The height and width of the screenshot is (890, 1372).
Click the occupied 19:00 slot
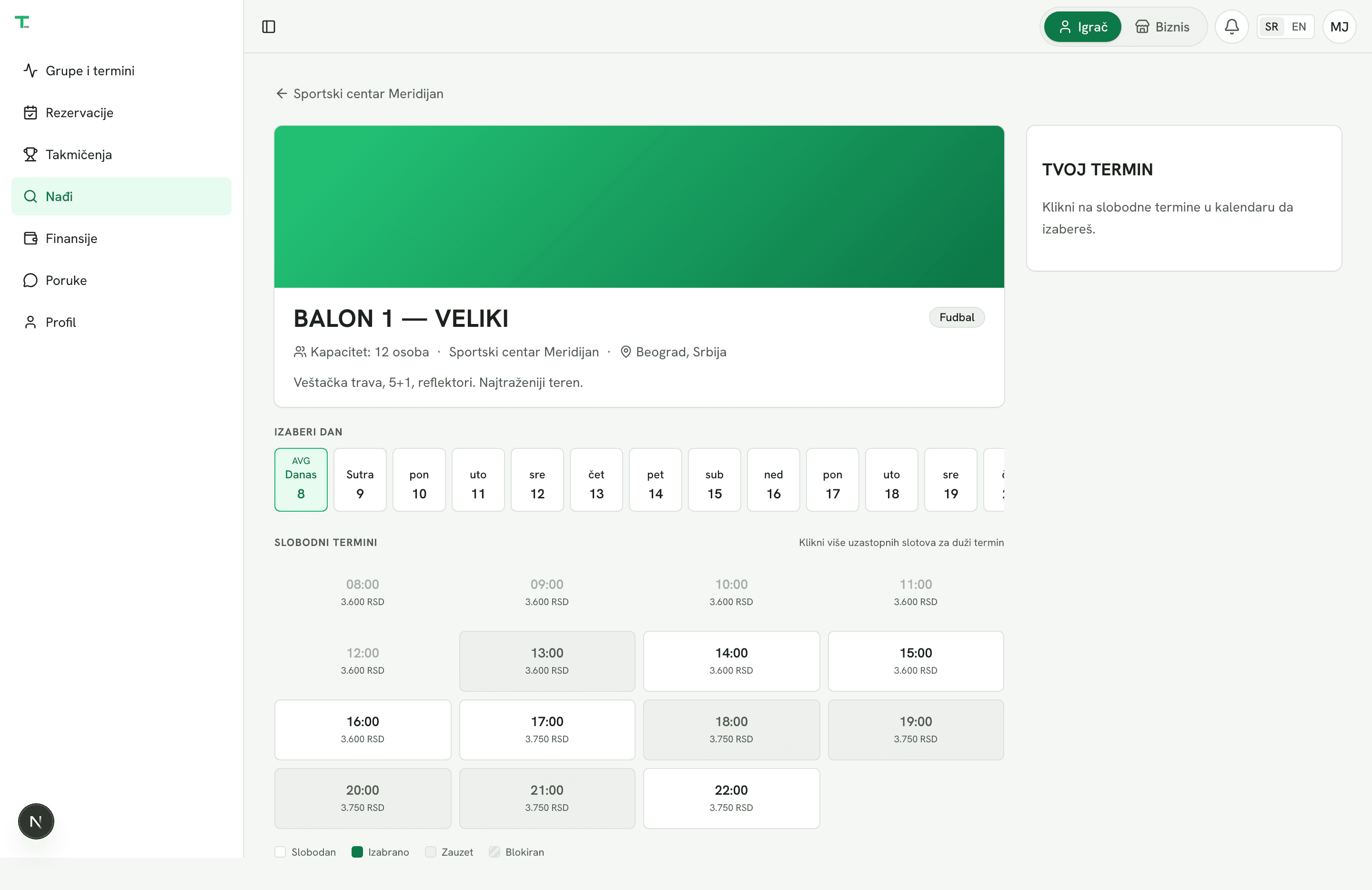click(x=916, y=729)
